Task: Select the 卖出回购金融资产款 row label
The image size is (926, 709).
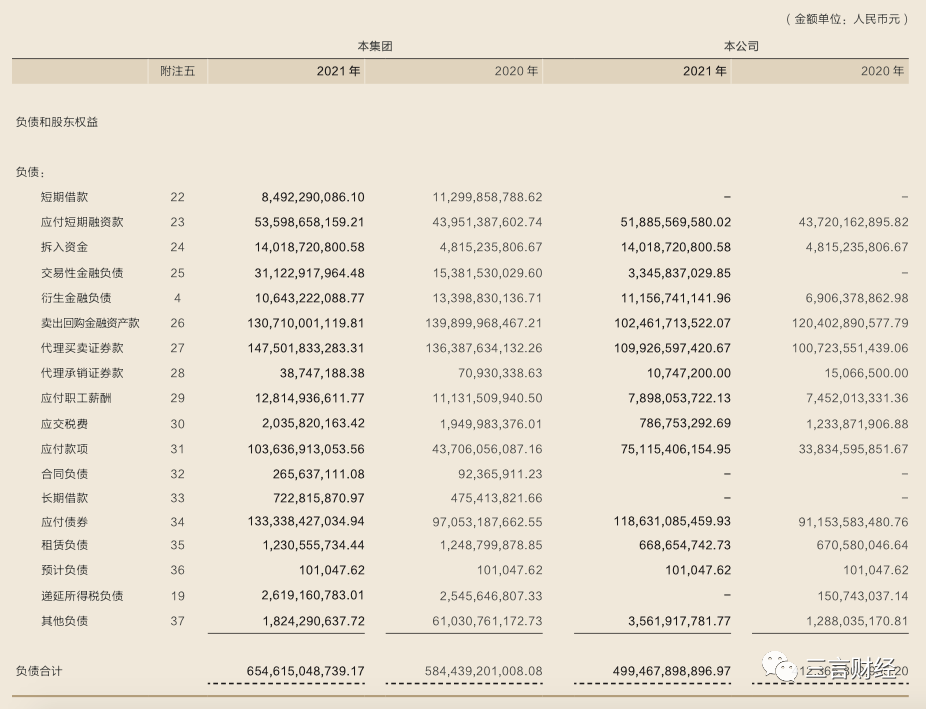Action: click(x=90, y=323)
